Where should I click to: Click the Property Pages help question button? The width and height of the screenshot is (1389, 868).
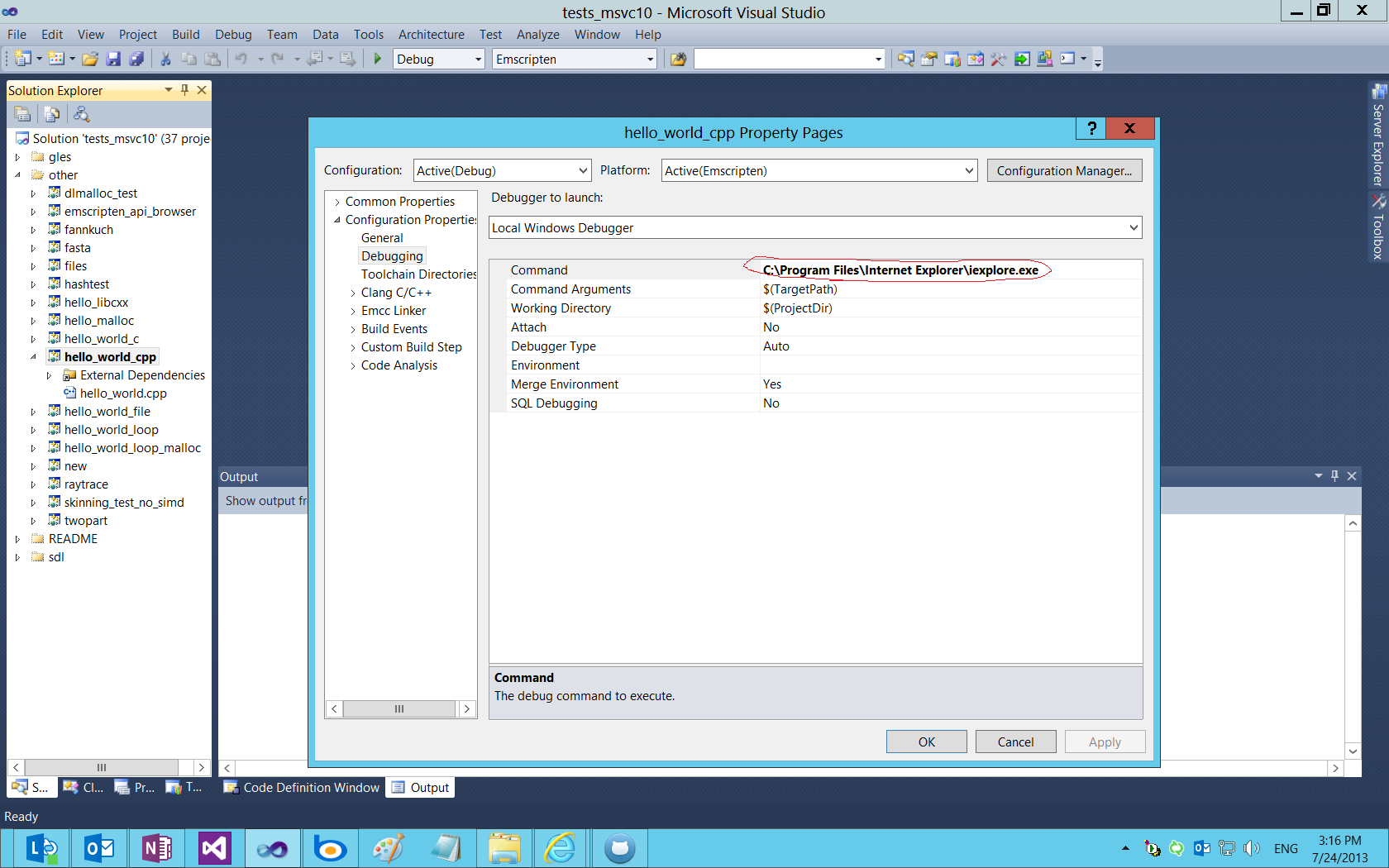1091,128
